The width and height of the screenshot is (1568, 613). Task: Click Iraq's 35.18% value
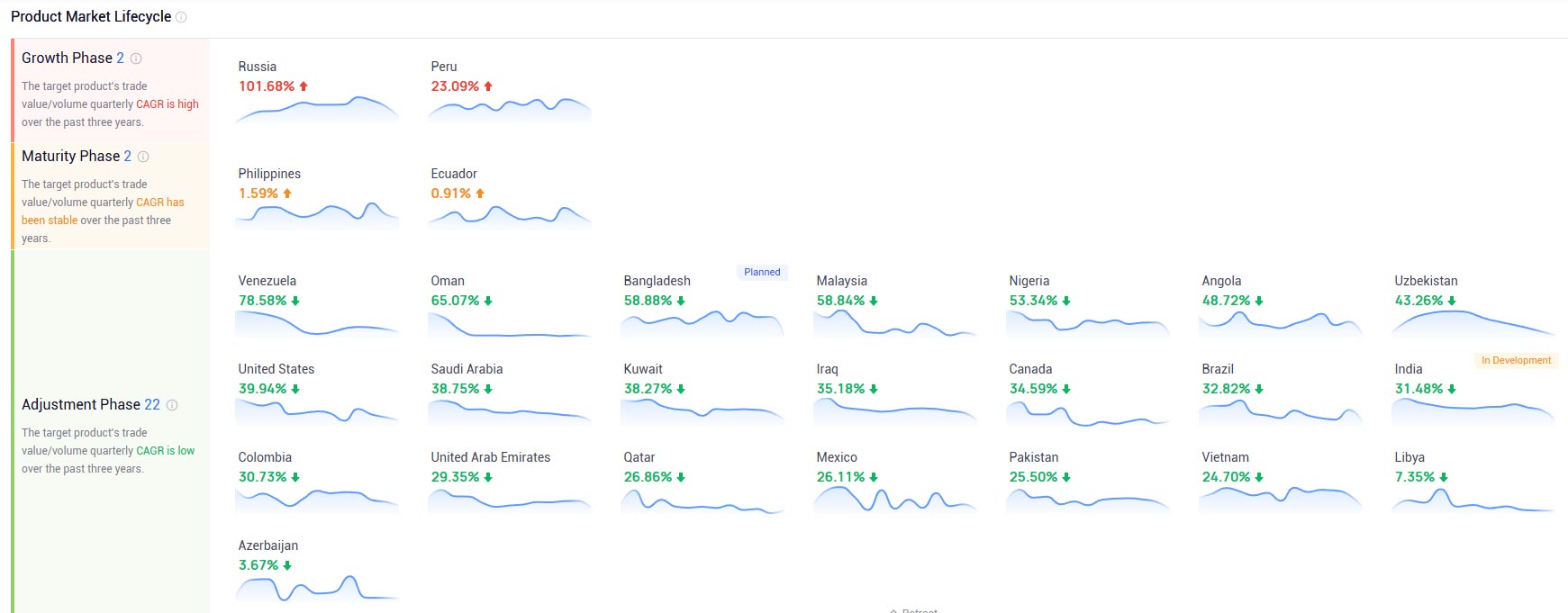[840, 389]
